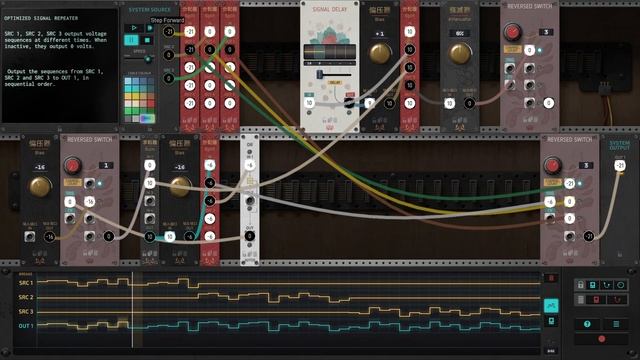The width and height of the screenshot is (640, 360).
Task: Click the teal circular reset icon
Action: (620, 285)
